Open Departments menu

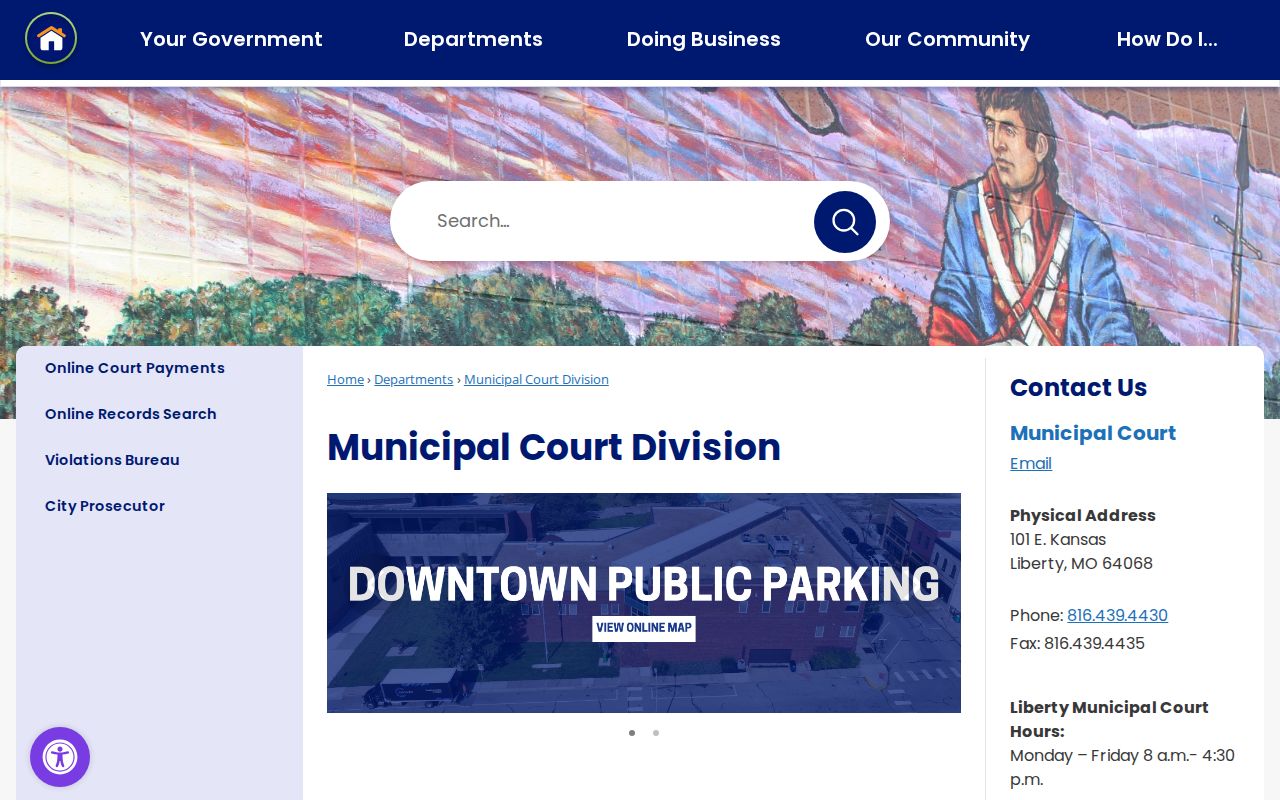point(473,39)
